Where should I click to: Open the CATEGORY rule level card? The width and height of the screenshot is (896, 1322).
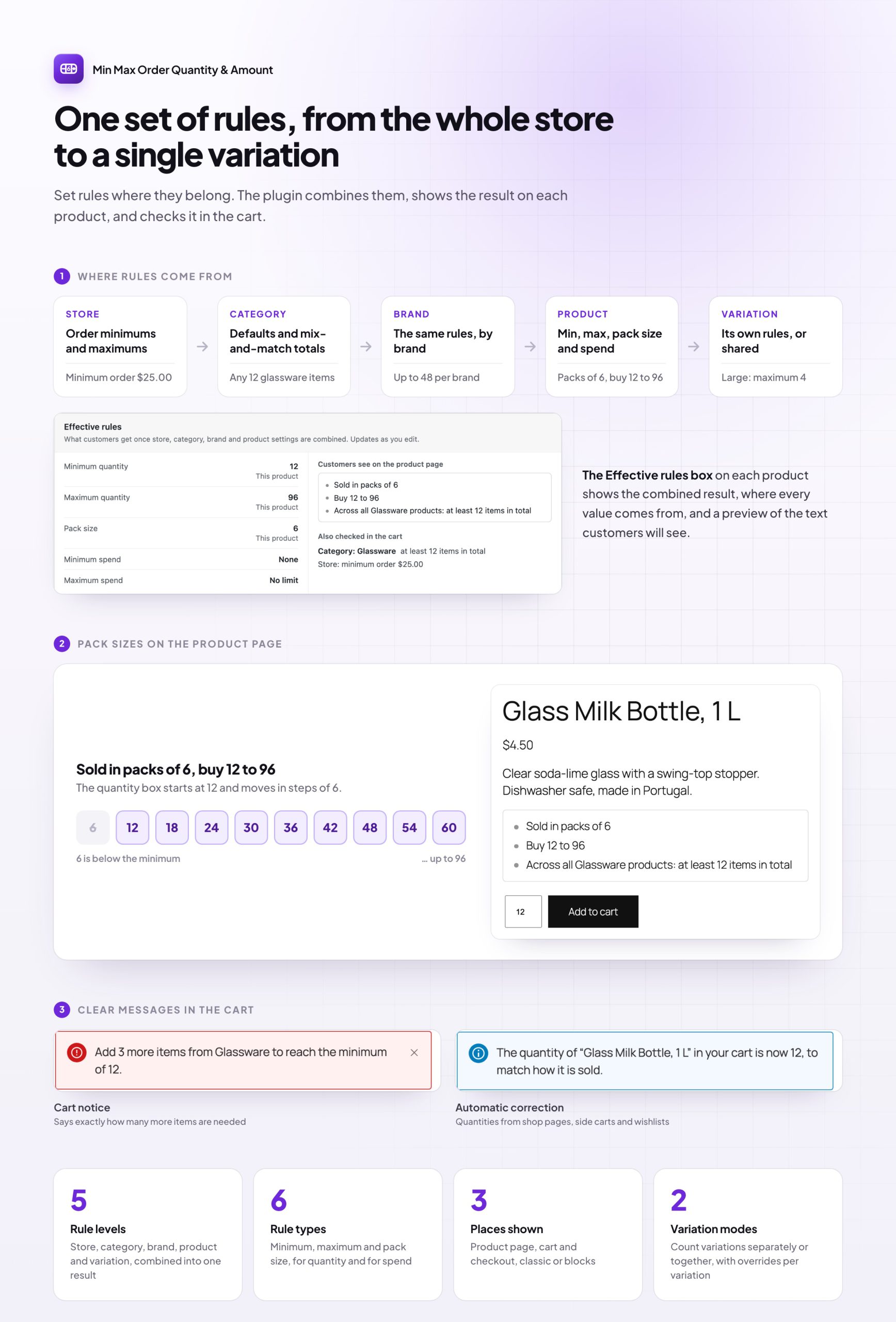(284, 346)
